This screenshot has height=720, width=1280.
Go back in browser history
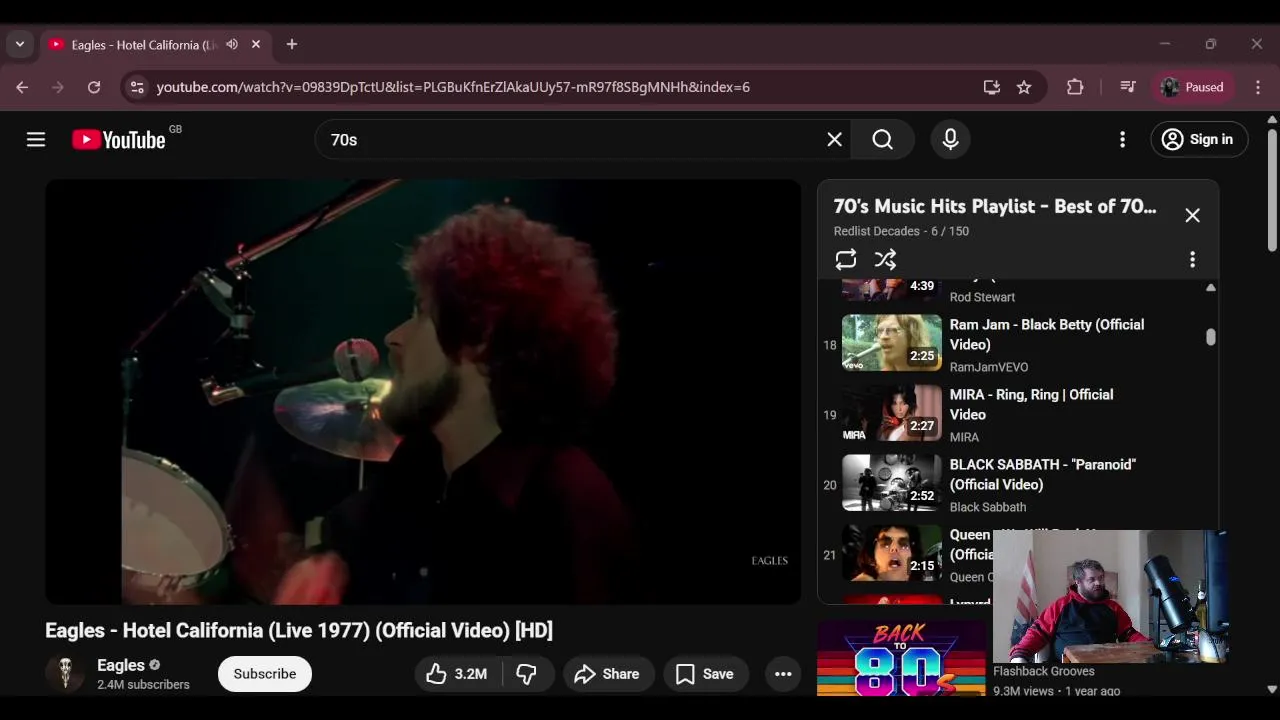coord(22,87)
